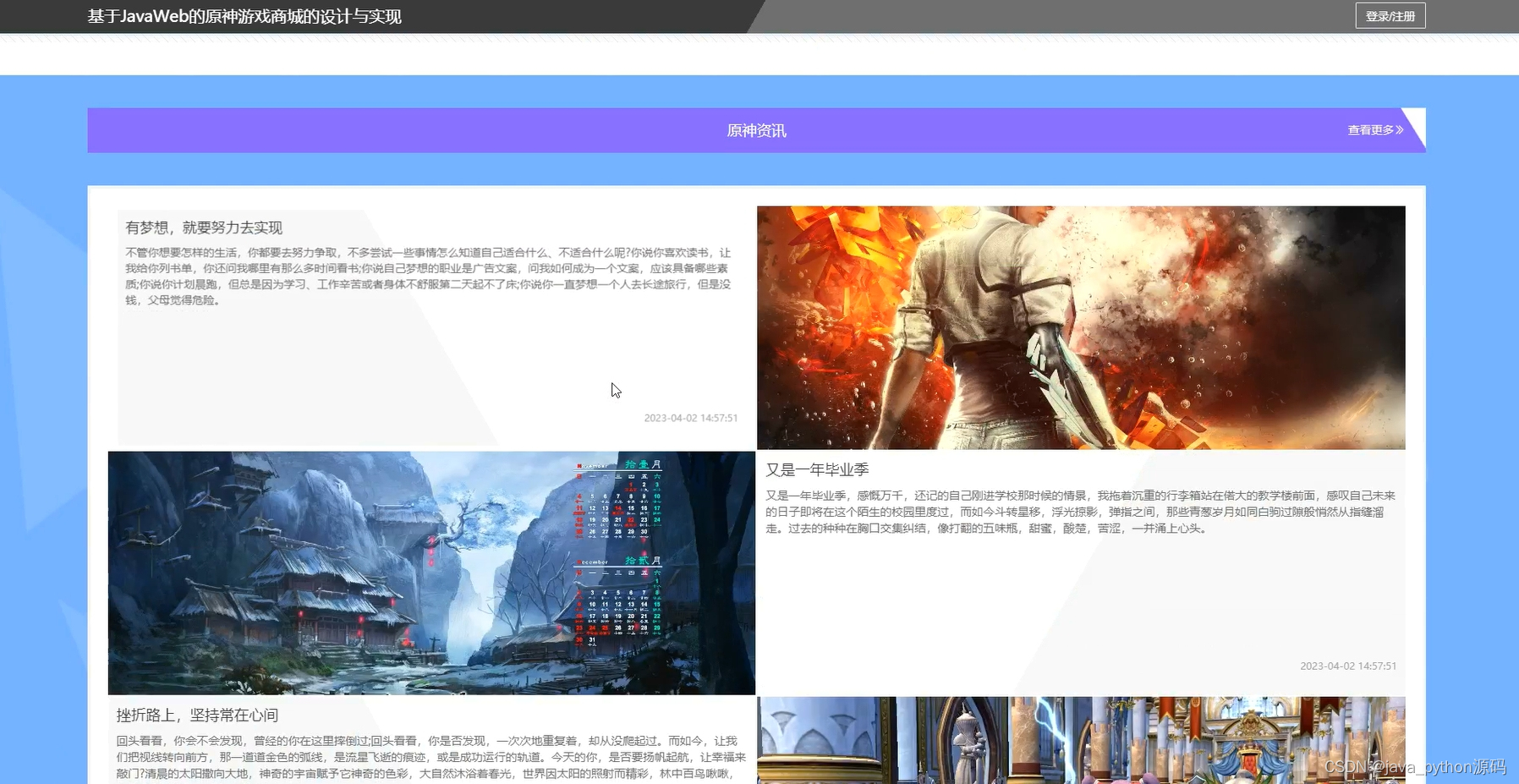Click the 登录/注册 button

[1390, 16]
